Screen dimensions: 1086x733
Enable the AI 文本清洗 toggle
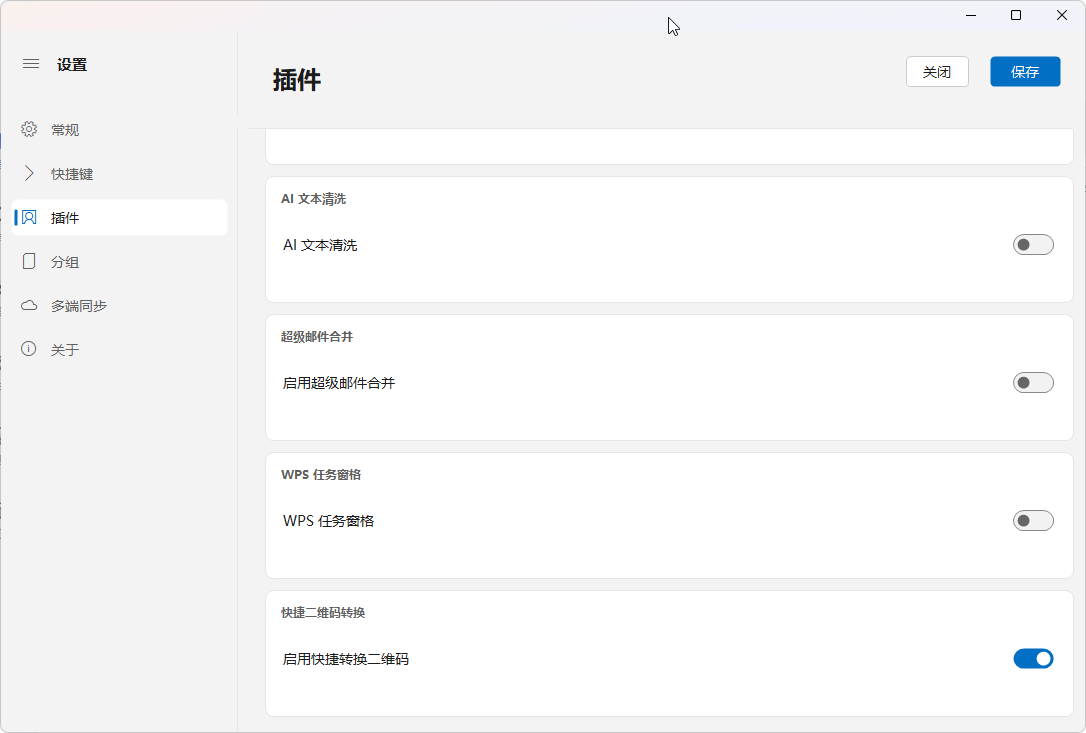click(x=1033, y=245)
